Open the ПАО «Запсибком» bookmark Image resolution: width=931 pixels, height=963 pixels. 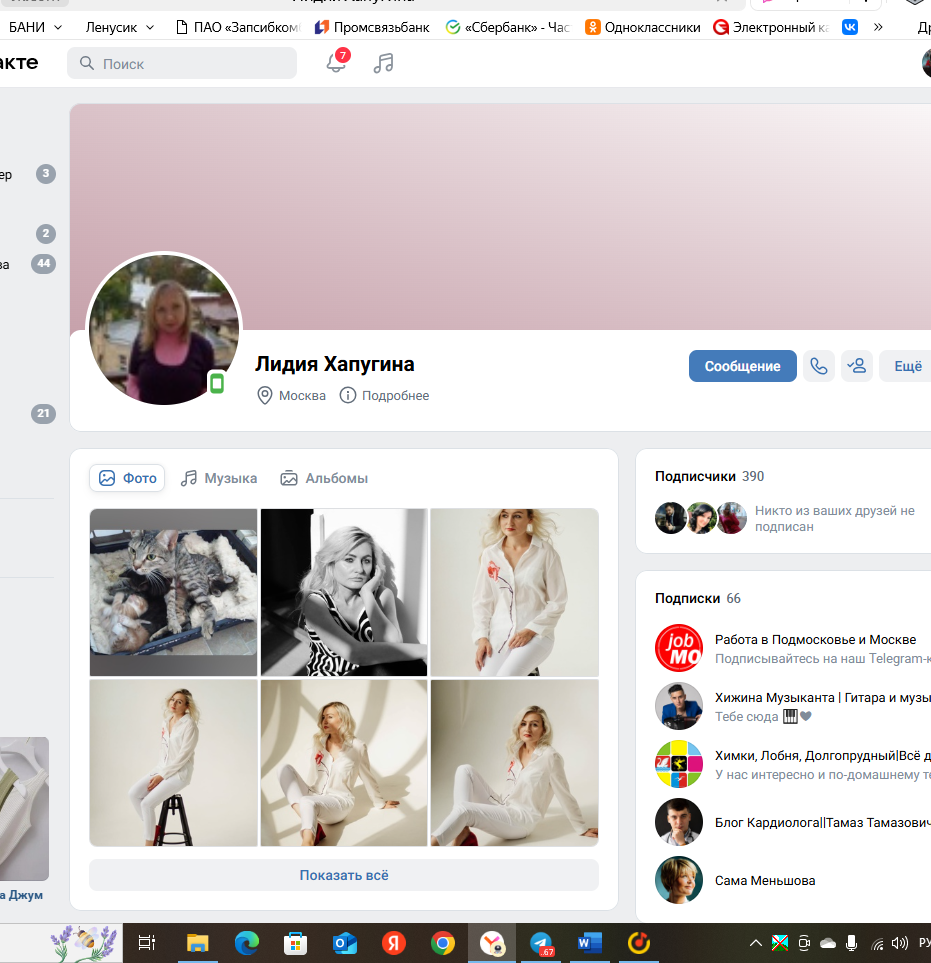[238, 27]
